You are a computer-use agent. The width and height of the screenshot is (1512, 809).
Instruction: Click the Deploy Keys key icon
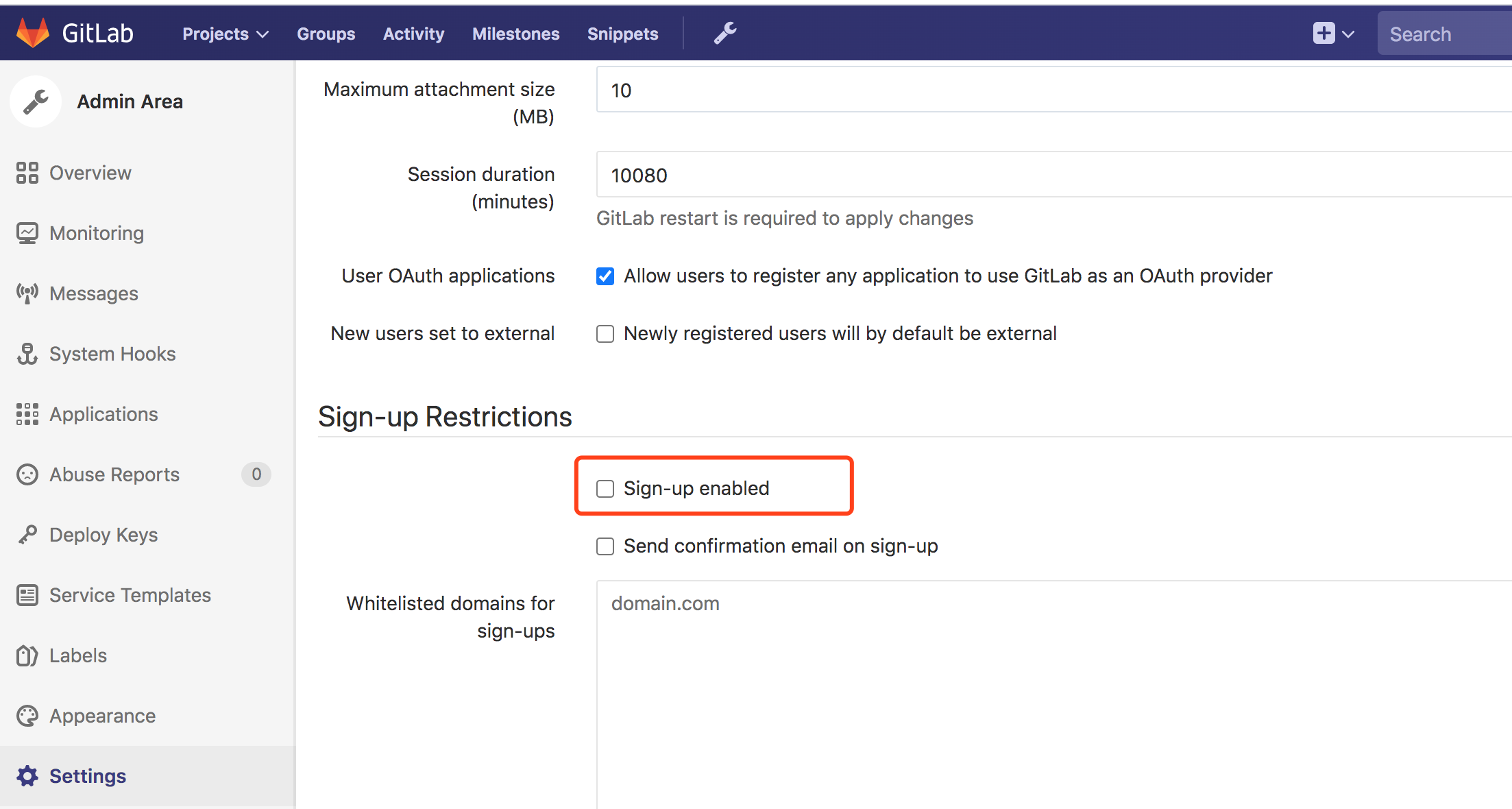[27, 535]
